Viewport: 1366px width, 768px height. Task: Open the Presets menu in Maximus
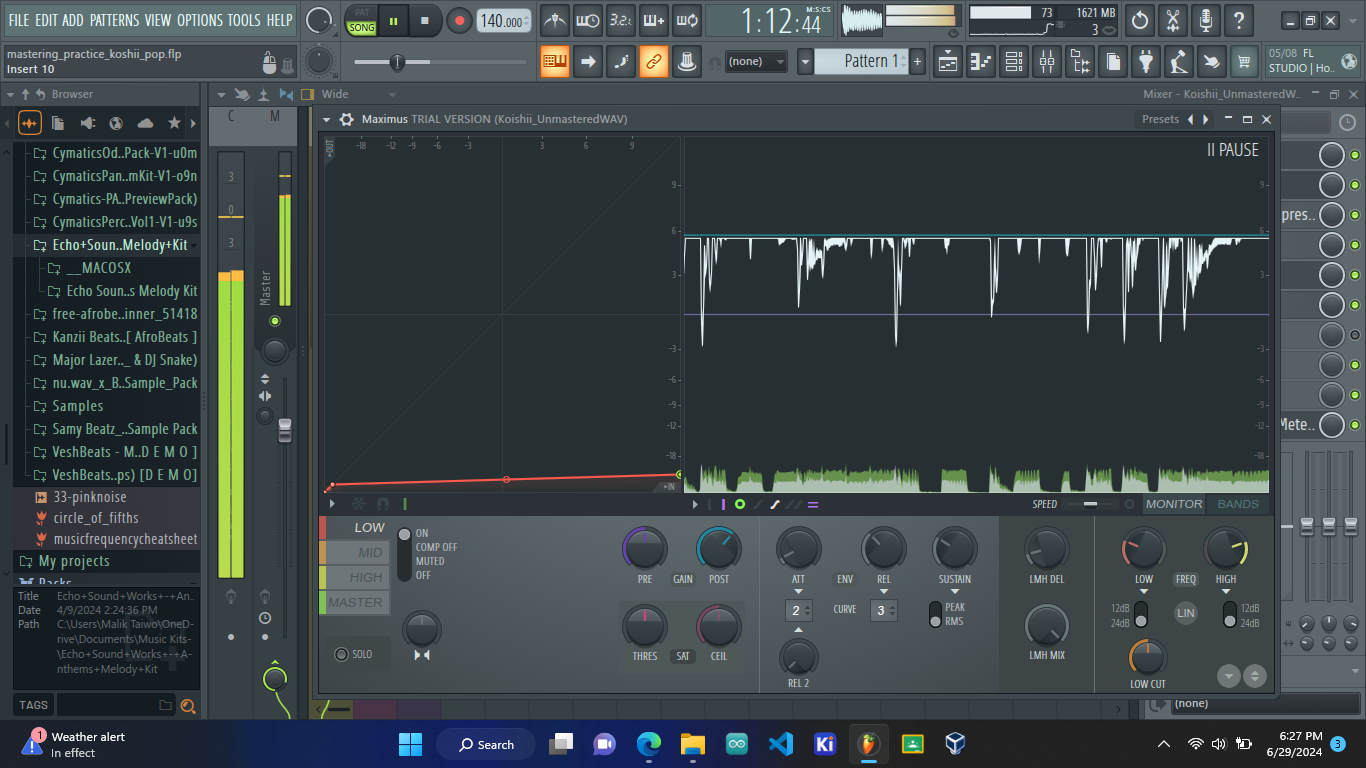coord(1160,119)
